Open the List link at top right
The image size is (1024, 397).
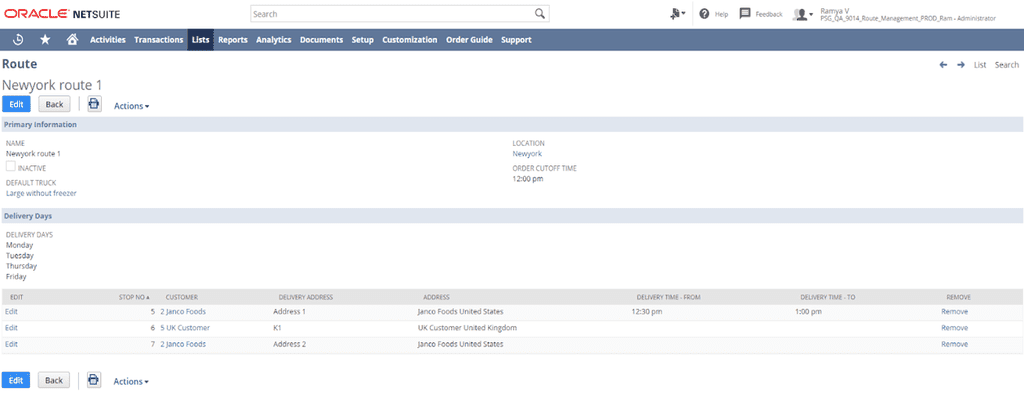tap(980, 65)
